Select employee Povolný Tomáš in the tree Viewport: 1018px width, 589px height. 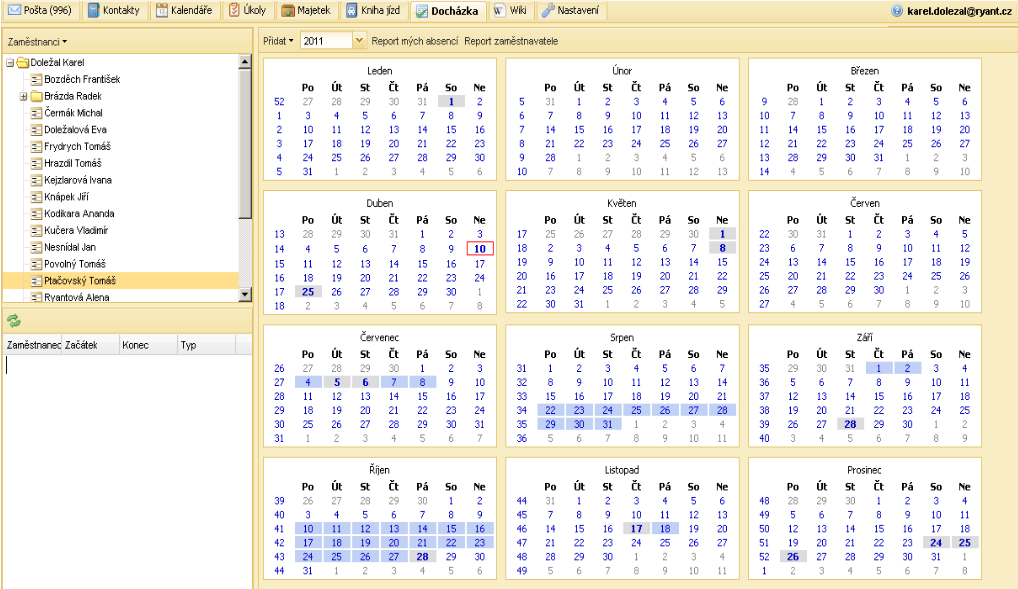75,264
